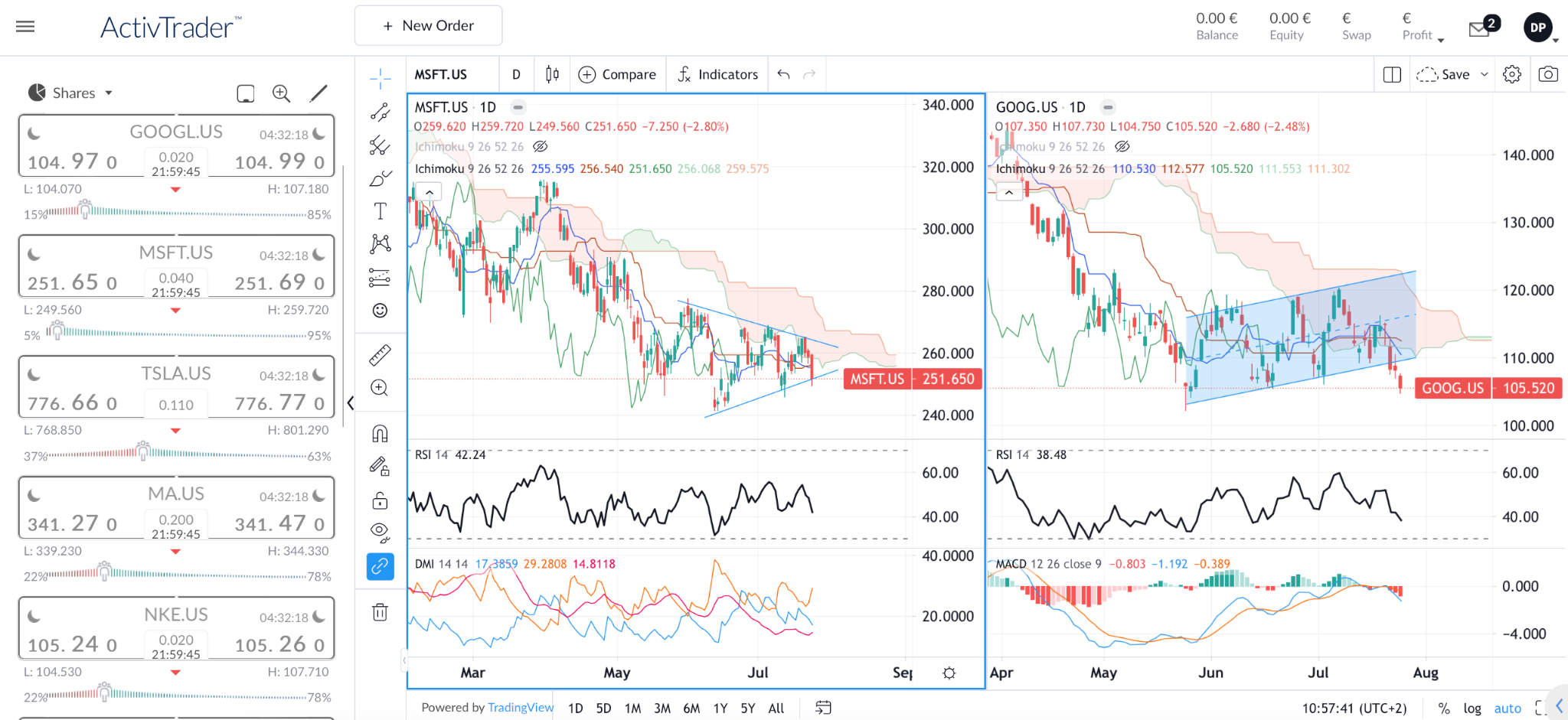Select the 1Y time range

click(720, 709)
